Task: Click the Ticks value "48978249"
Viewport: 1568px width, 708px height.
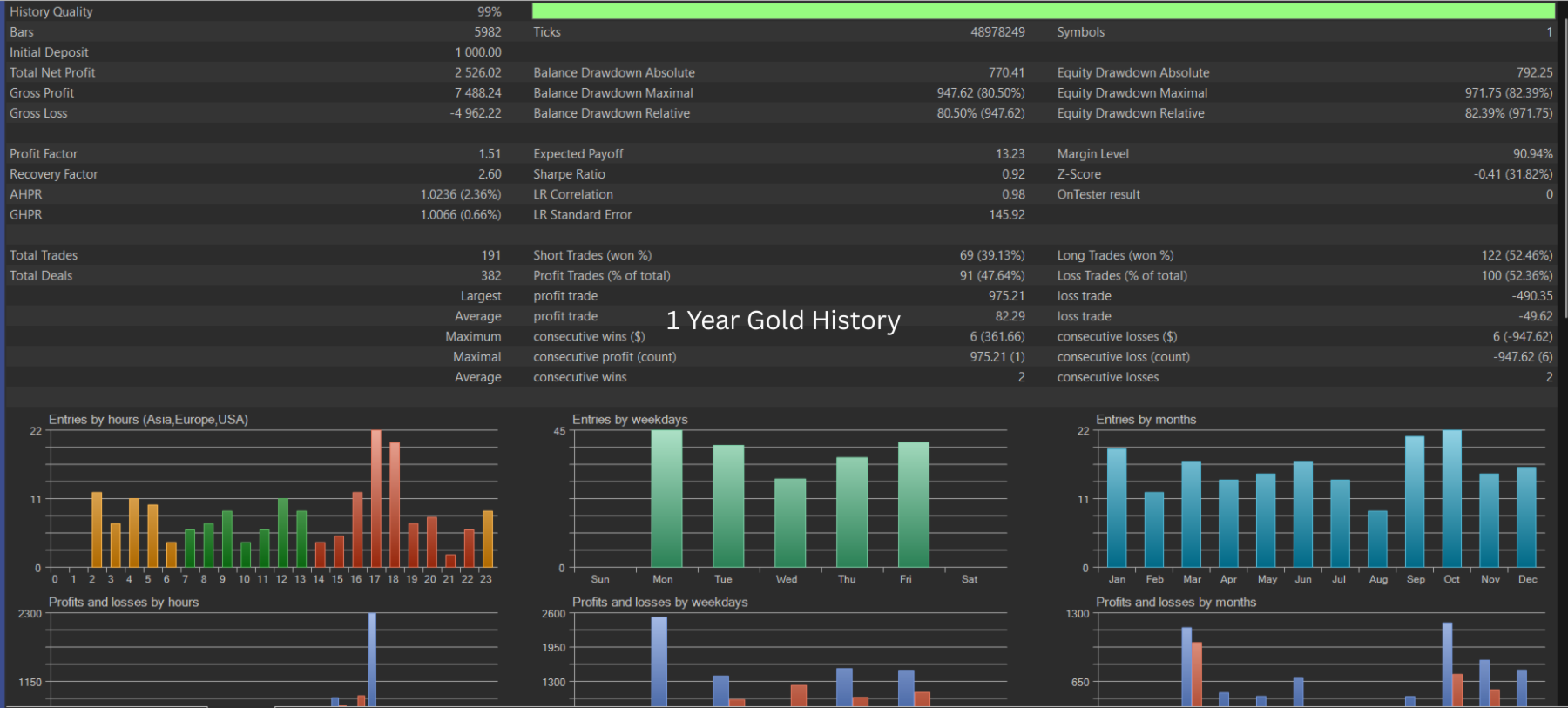Action: point(997,32)
